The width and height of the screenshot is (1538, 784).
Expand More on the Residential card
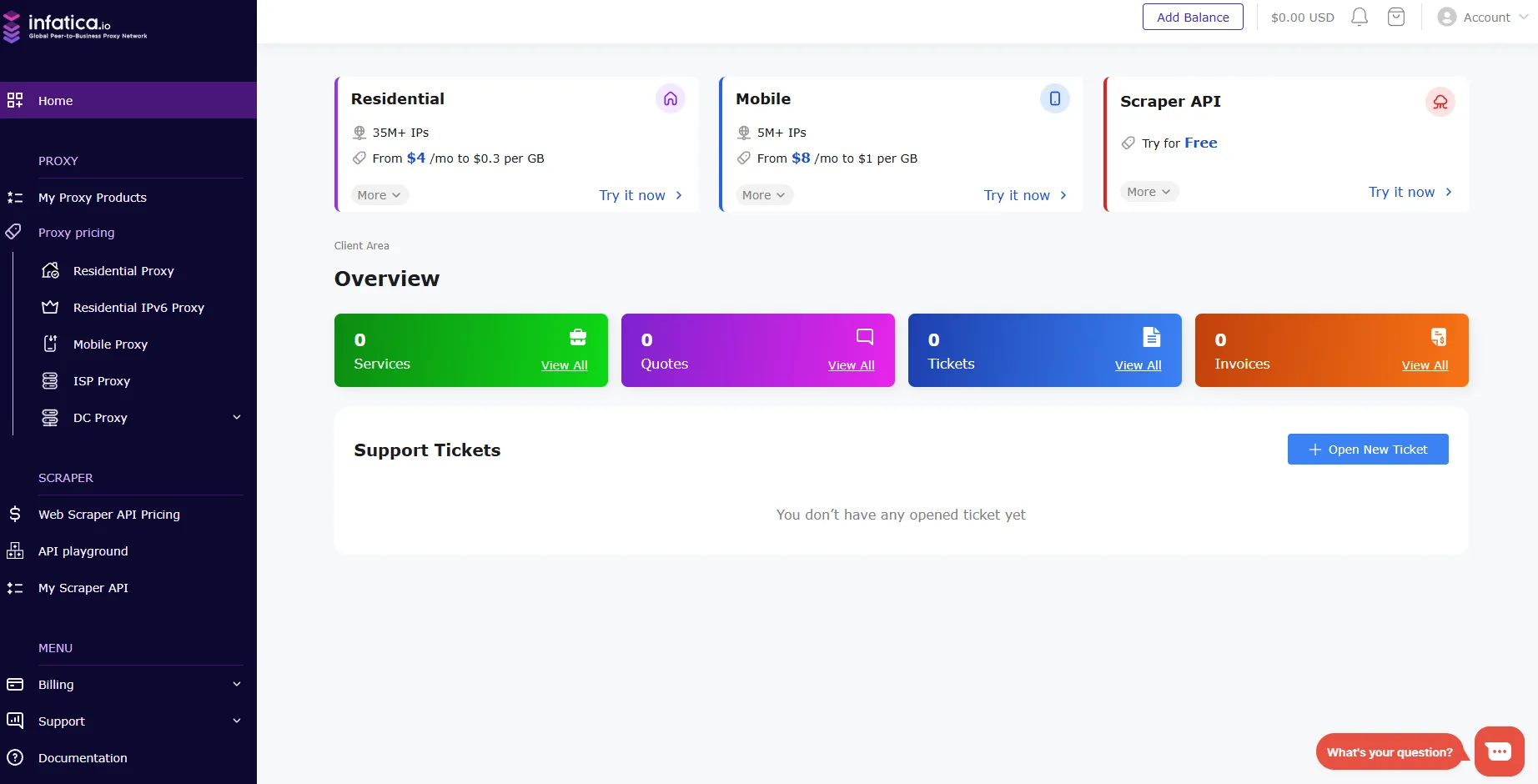[379, 195]
